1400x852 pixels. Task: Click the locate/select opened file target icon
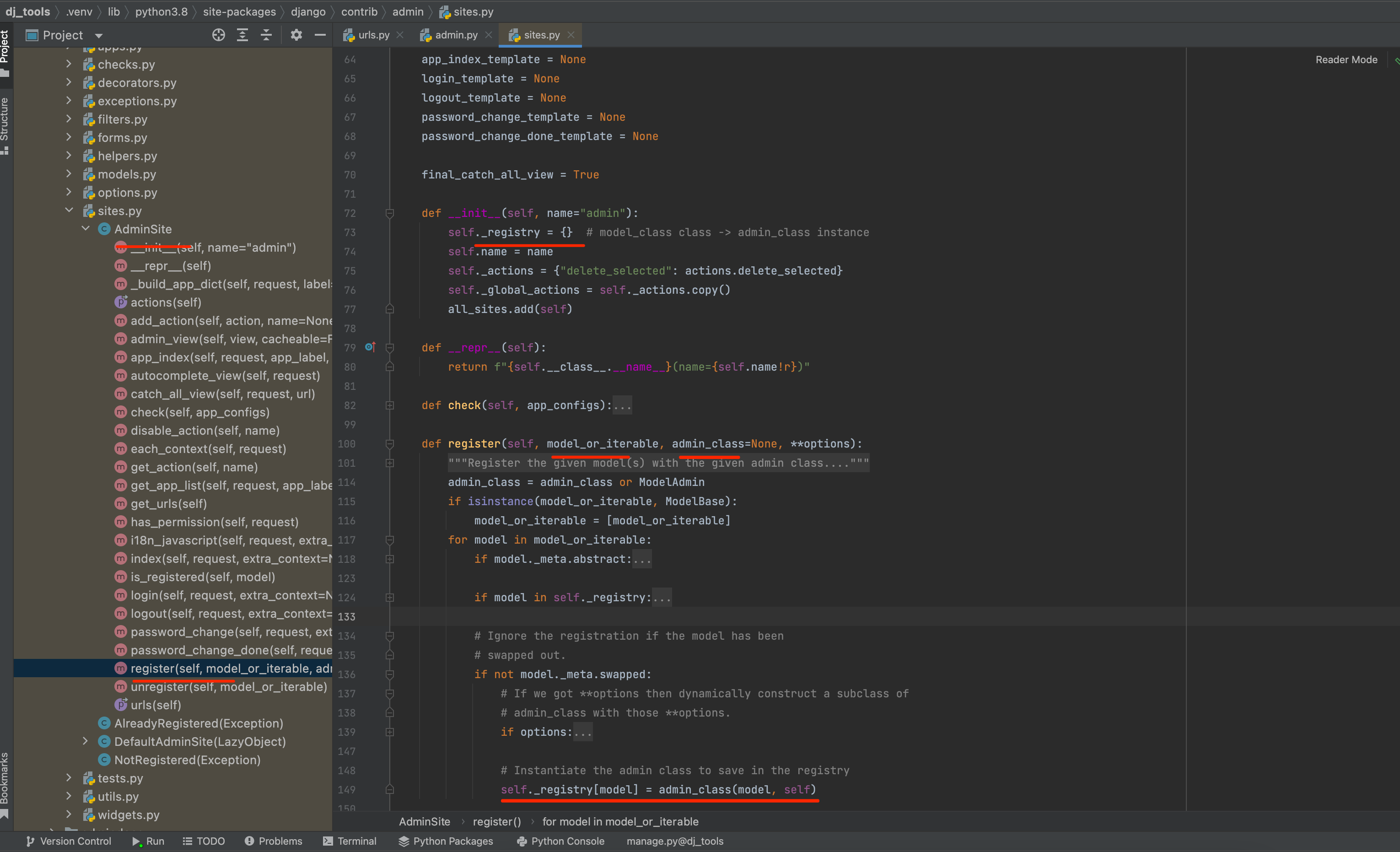point(218,35)
